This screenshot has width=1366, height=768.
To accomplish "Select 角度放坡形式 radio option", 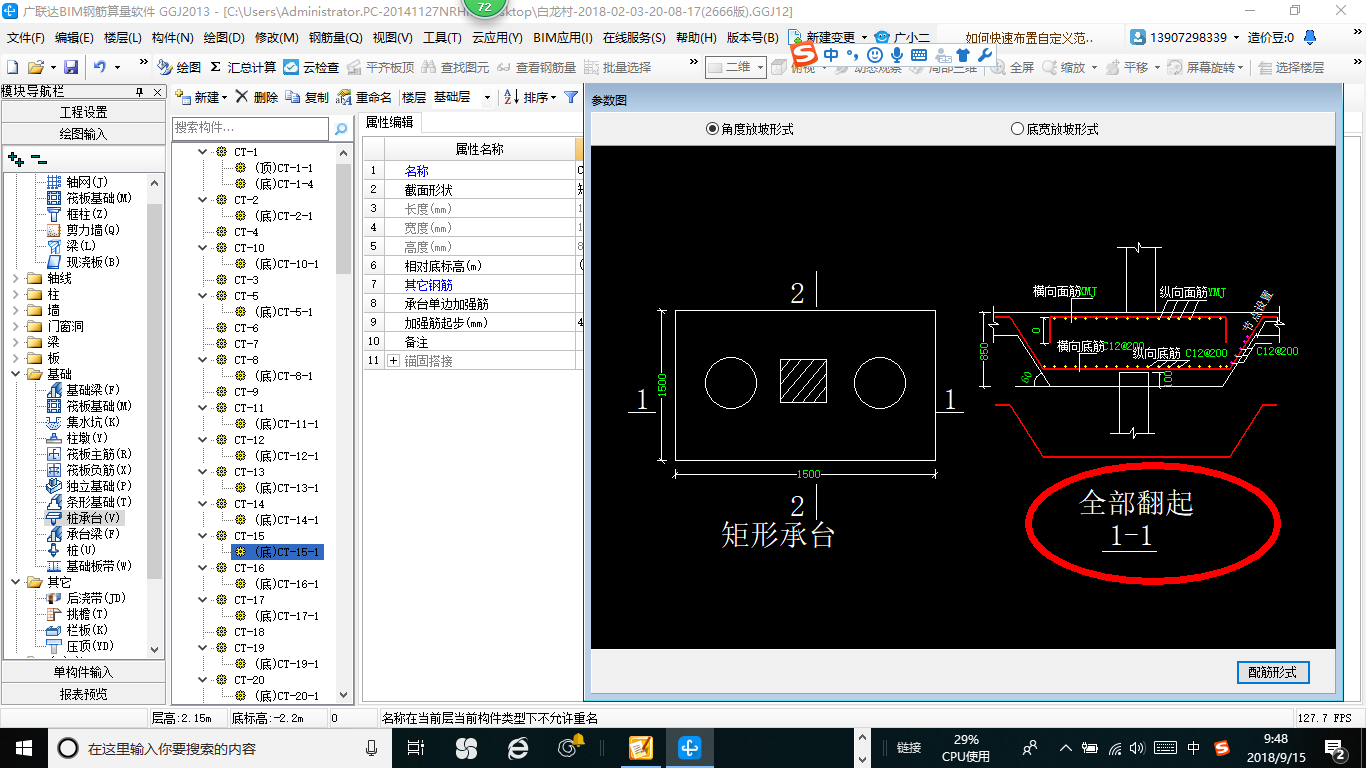I will point(750,129).
